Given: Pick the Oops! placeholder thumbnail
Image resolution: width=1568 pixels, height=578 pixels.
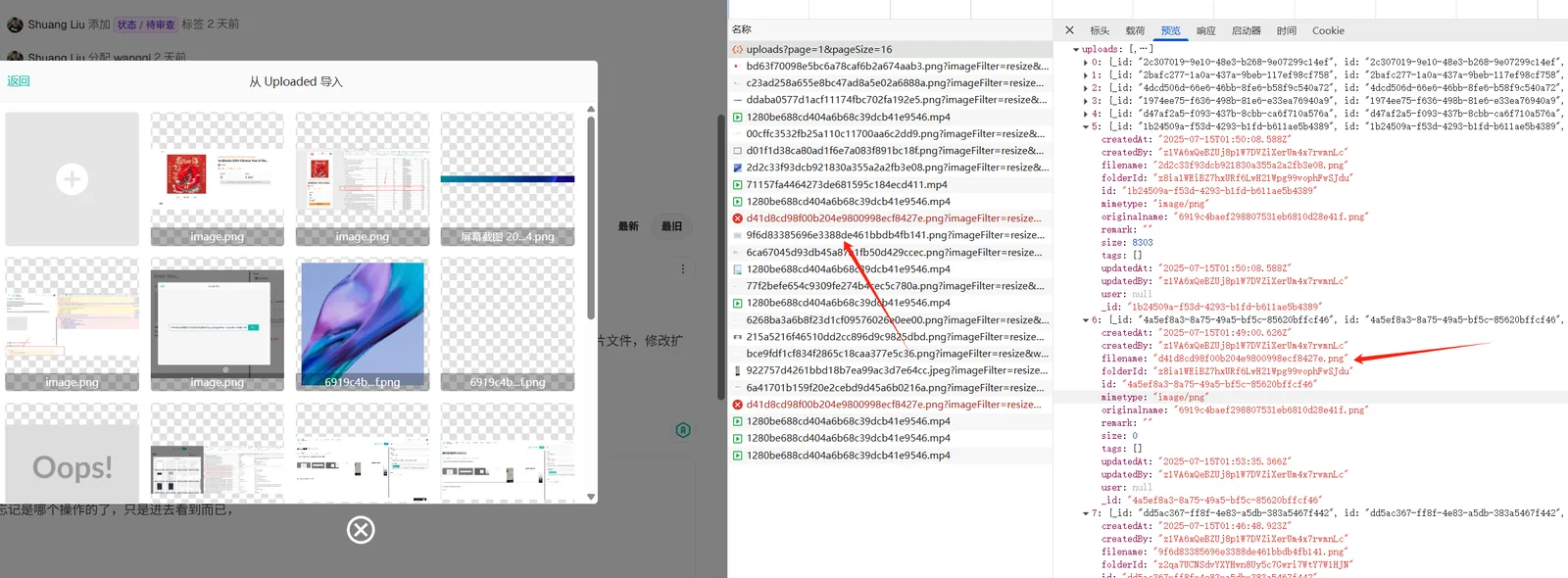Looking at the screenshot, I should pos(72,455).
